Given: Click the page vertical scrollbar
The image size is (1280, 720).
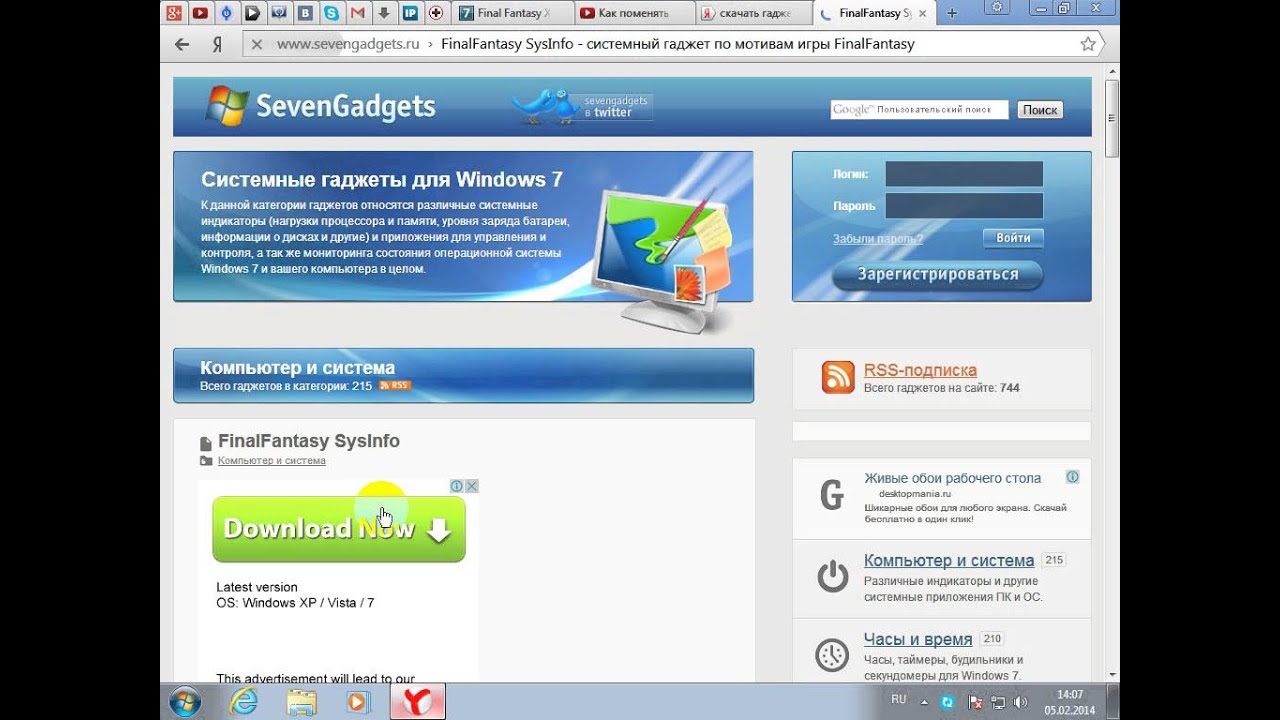Looking at the screenshot, I should [1112, 120].
